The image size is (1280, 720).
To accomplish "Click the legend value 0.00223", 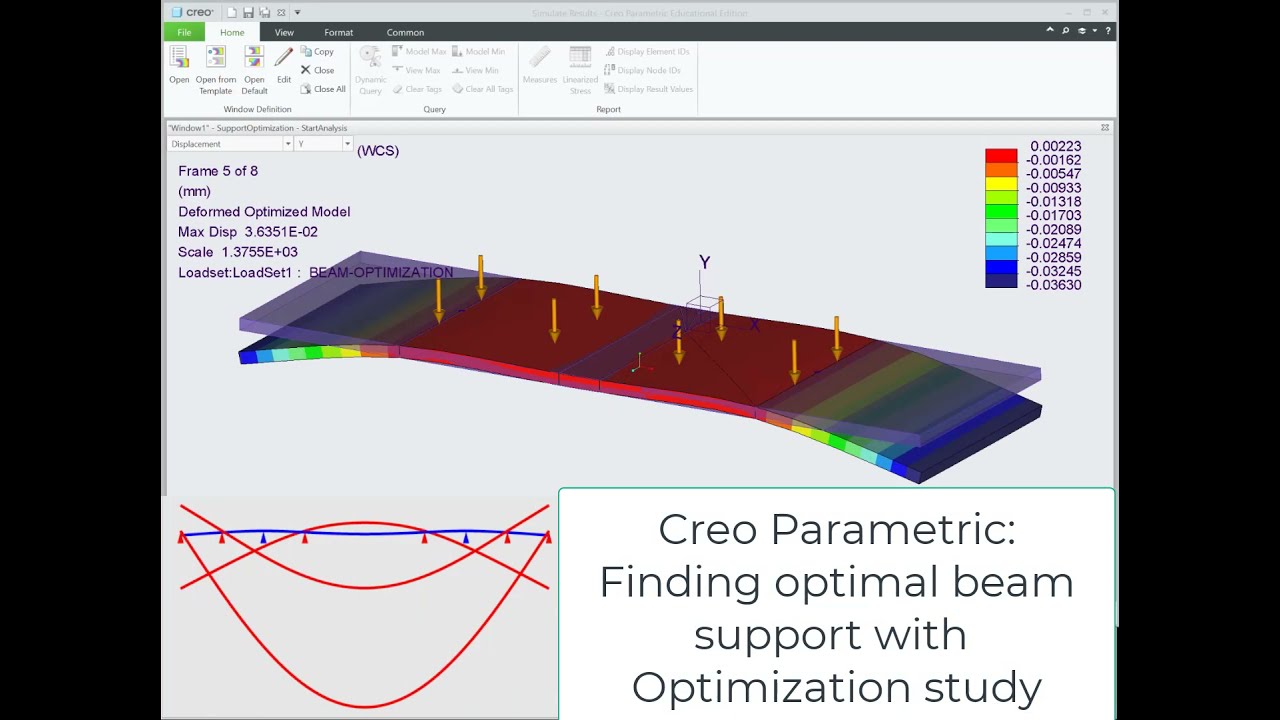I will coord(1057,146).
